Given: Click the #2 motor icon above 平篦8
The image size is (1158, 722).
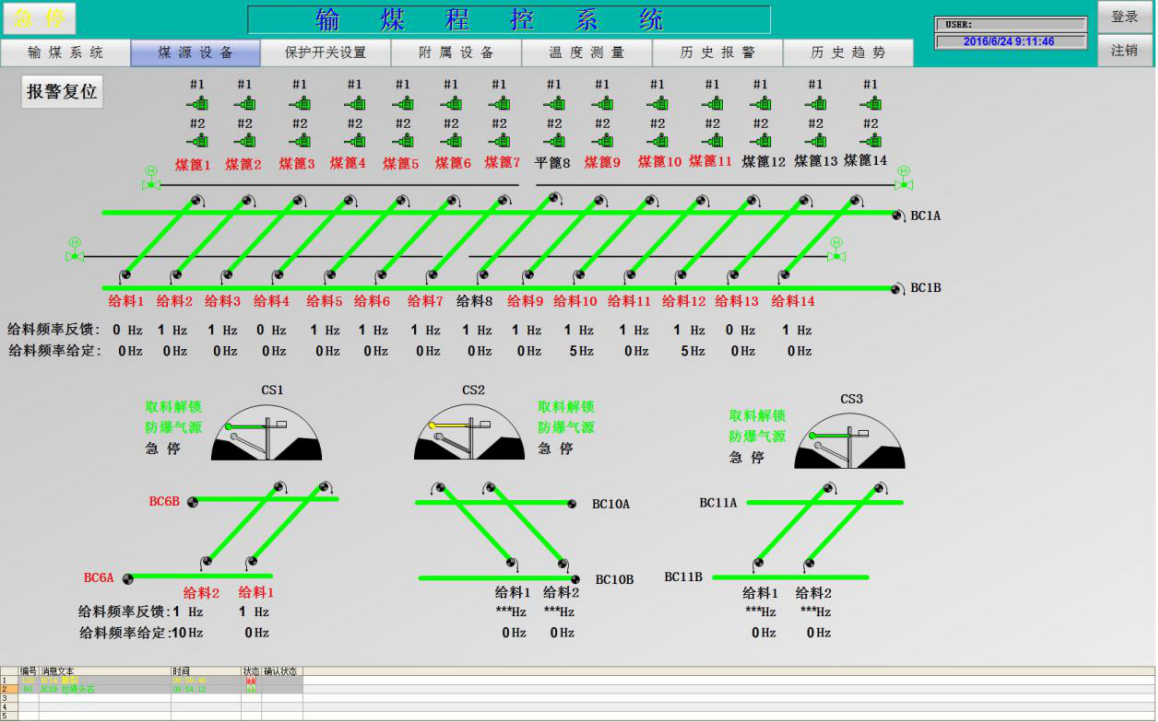Looking at the screenshot, I should coord(554,140).
